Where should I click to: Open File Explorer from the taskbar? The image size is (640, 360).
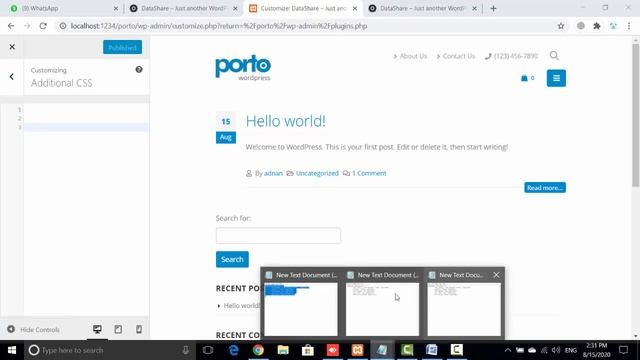(283, 350)
